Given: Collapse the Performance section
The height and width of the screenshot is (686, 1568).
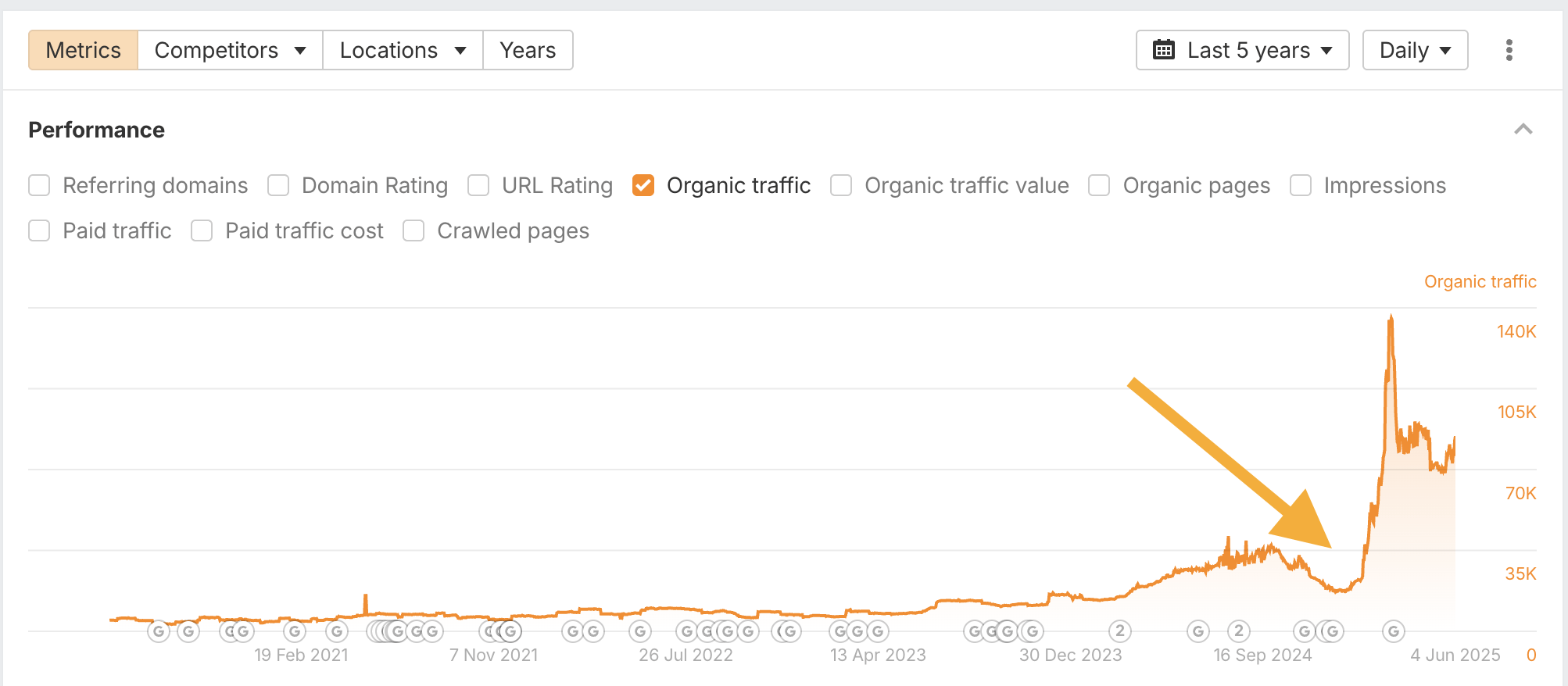Looking at the screenshot, I should (x=1523, y=127).
